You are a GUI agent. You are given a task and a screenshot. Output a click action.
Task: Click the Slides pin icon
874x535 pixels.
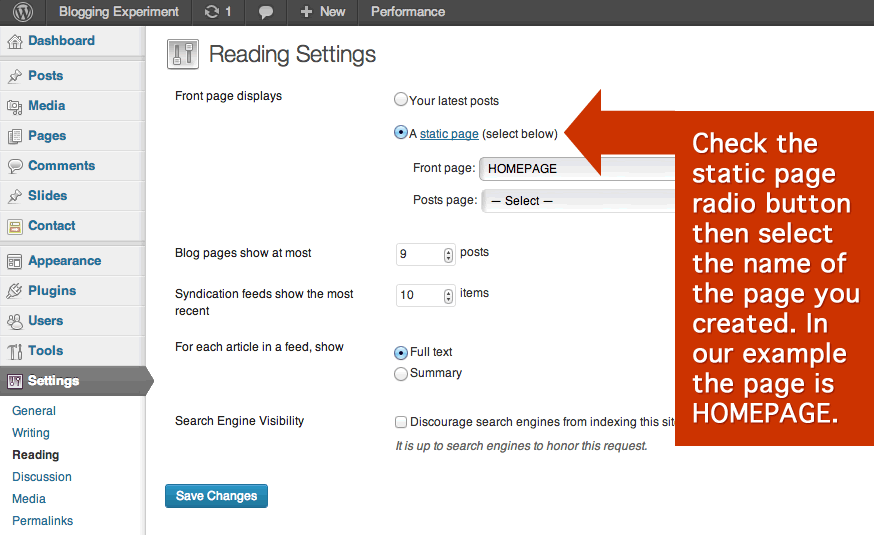(x=15, y=196)
